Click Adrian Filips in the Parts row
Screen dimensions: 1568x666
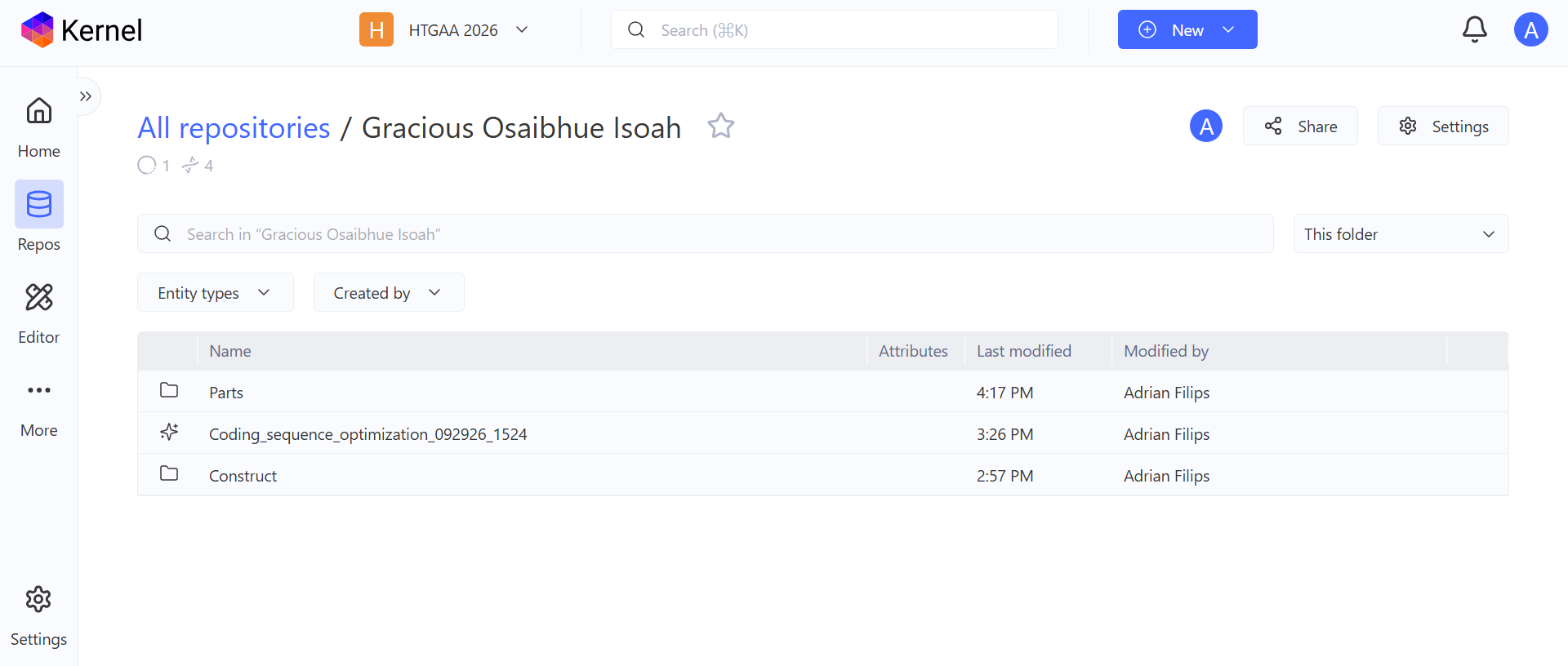[x=1167, y=393]
